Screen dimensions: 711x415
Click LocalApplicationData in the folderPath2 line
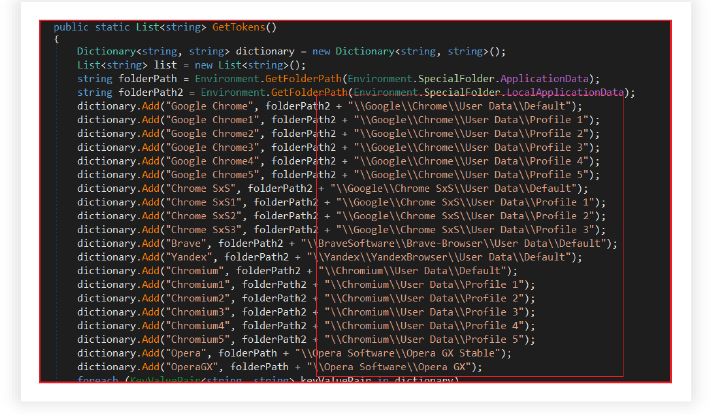[565, 93]
